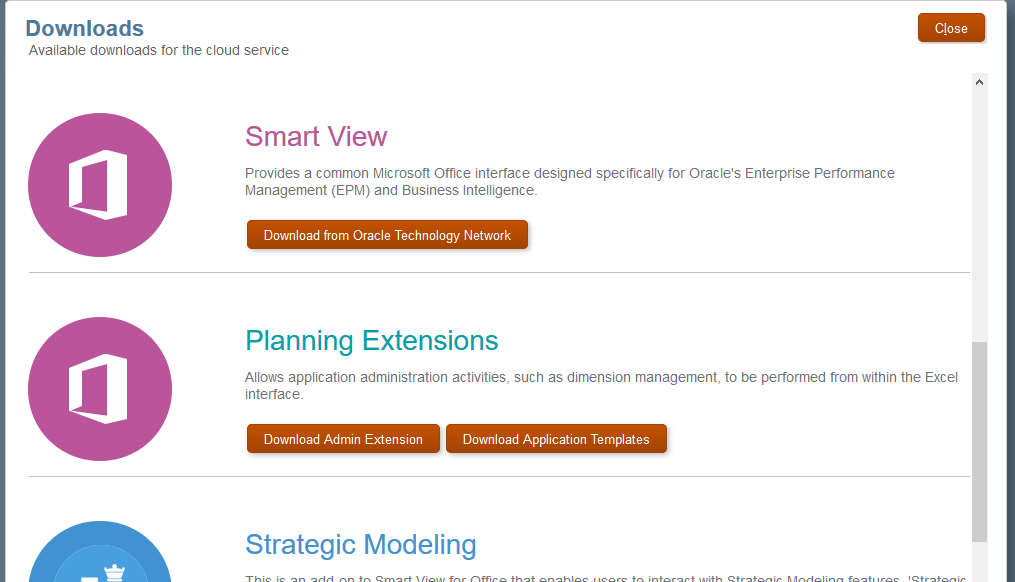Select the Strategic Modeling heading

361,545
